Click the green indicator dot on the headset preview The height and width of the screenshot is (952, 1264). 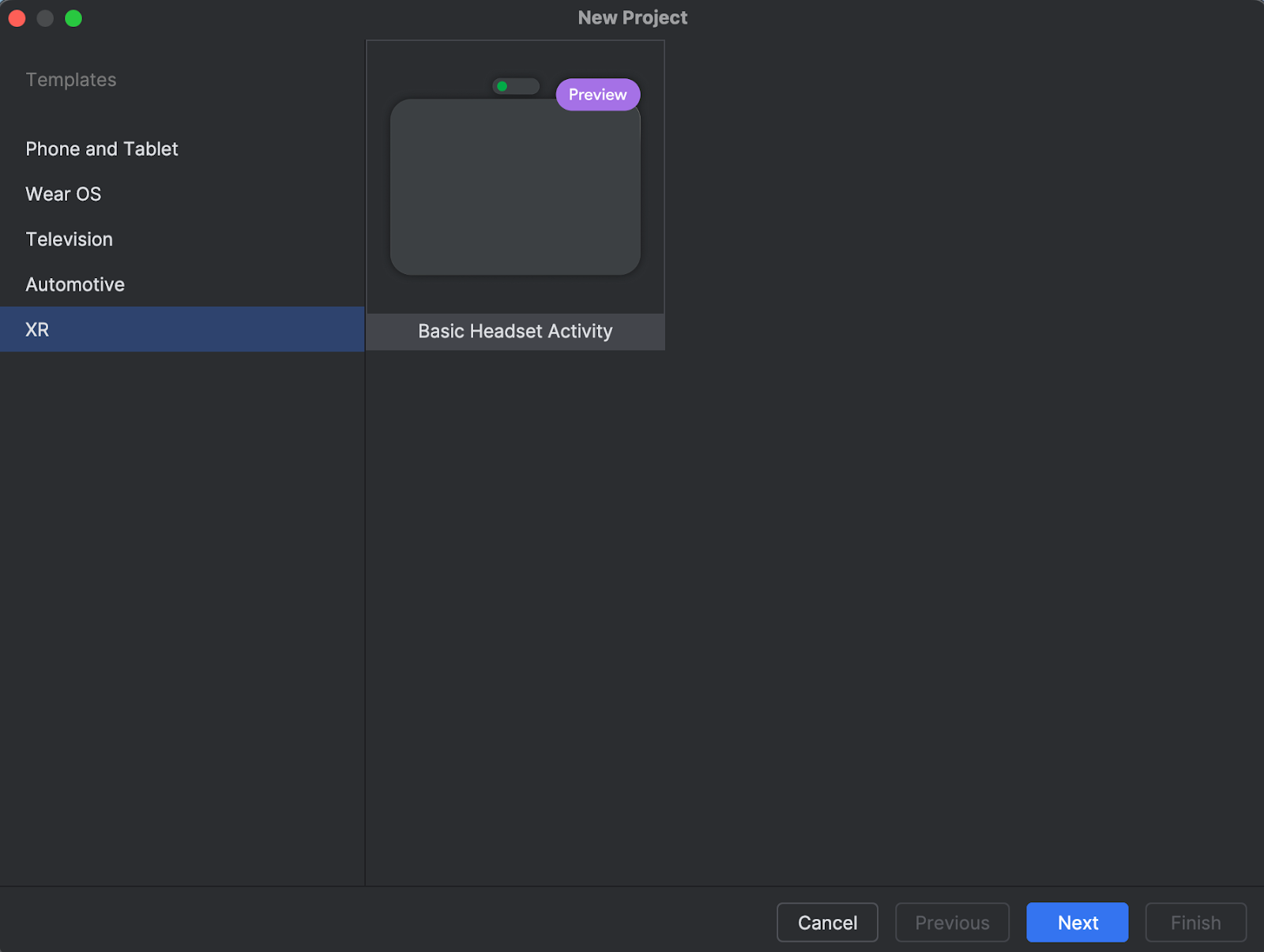pyautogui.click(x=502, y=85)
